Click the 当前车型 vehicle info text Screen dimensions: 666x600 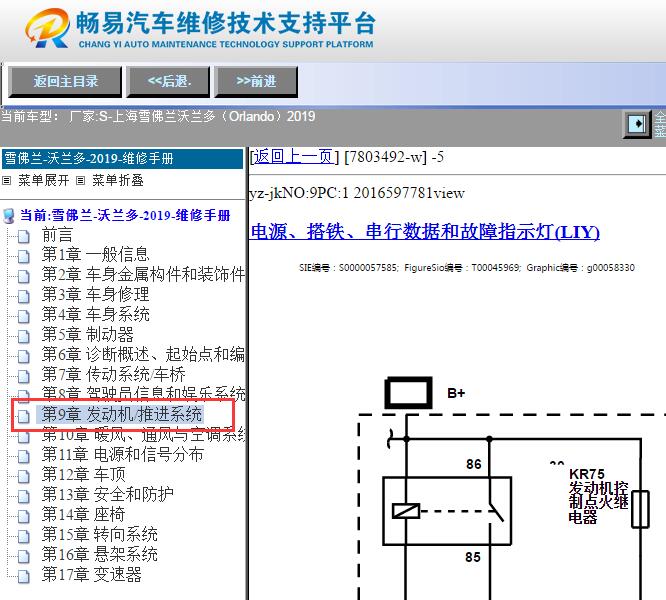click(158, 116)
